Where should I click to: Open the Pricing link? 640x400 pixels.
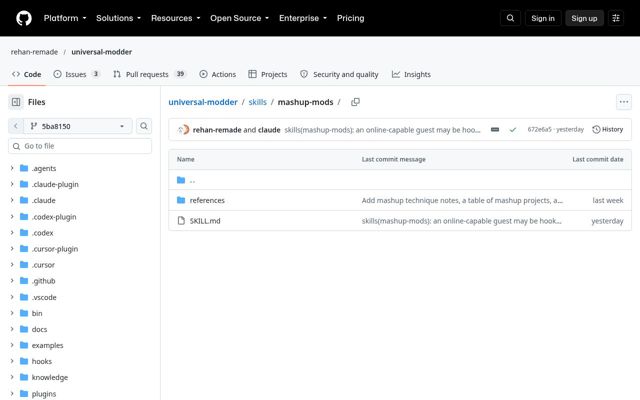click(351, 18)
